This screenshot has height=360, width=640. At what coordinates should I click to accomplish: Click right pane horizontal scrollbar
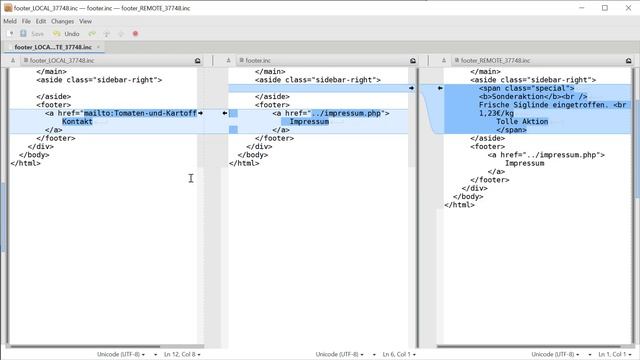point(529,347)
